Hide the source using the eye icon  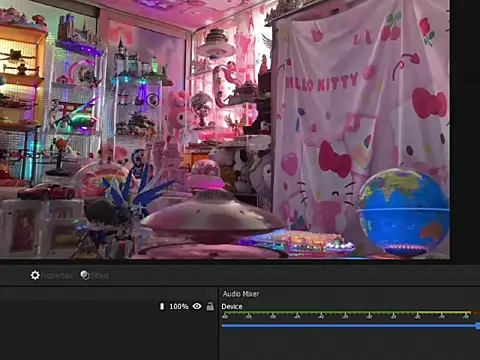point(197,306)
